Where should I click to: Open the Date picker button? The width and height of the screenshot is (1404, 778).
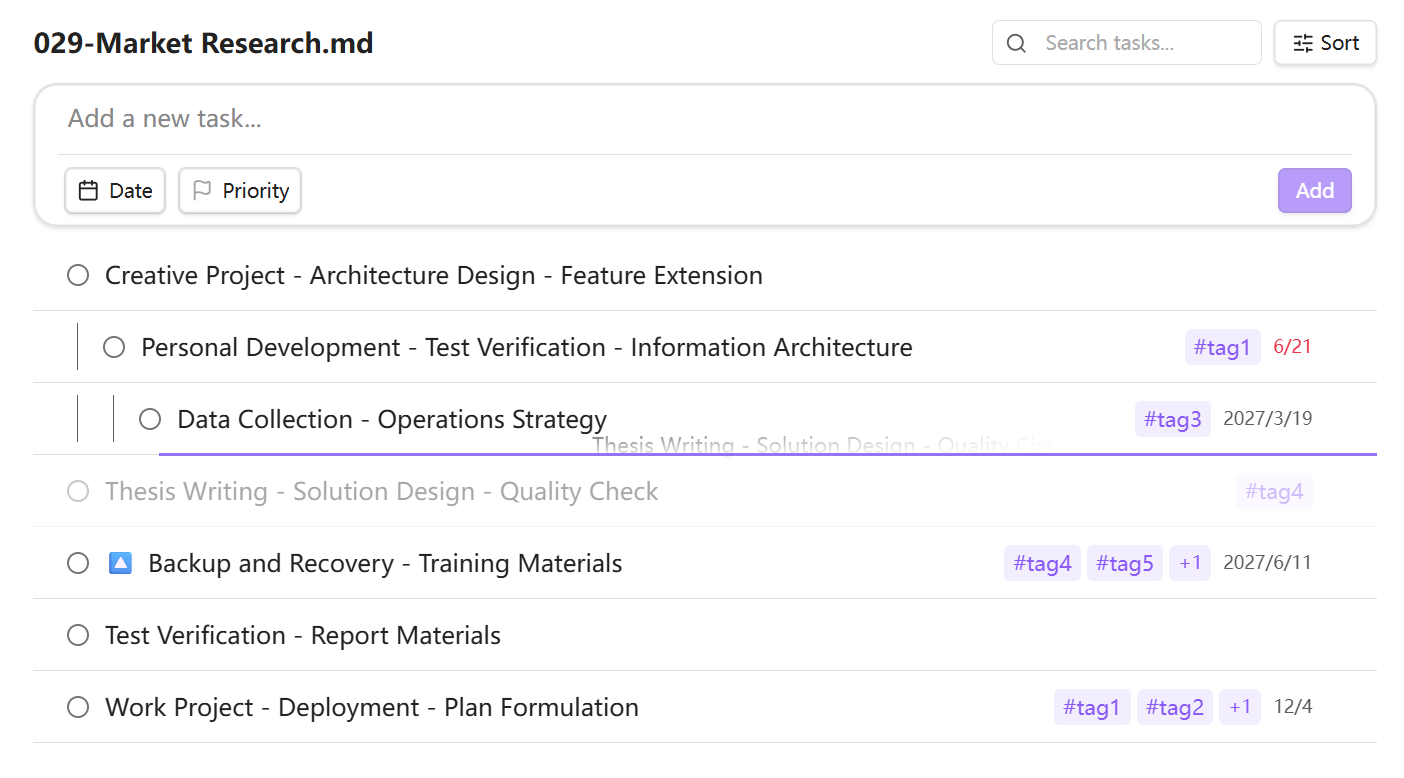coord(115,191)
